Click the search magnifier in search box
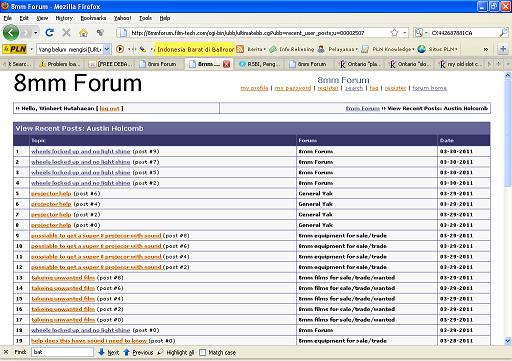Image resolution: width=512 pixels, height=361 pixels. (503, 33)
